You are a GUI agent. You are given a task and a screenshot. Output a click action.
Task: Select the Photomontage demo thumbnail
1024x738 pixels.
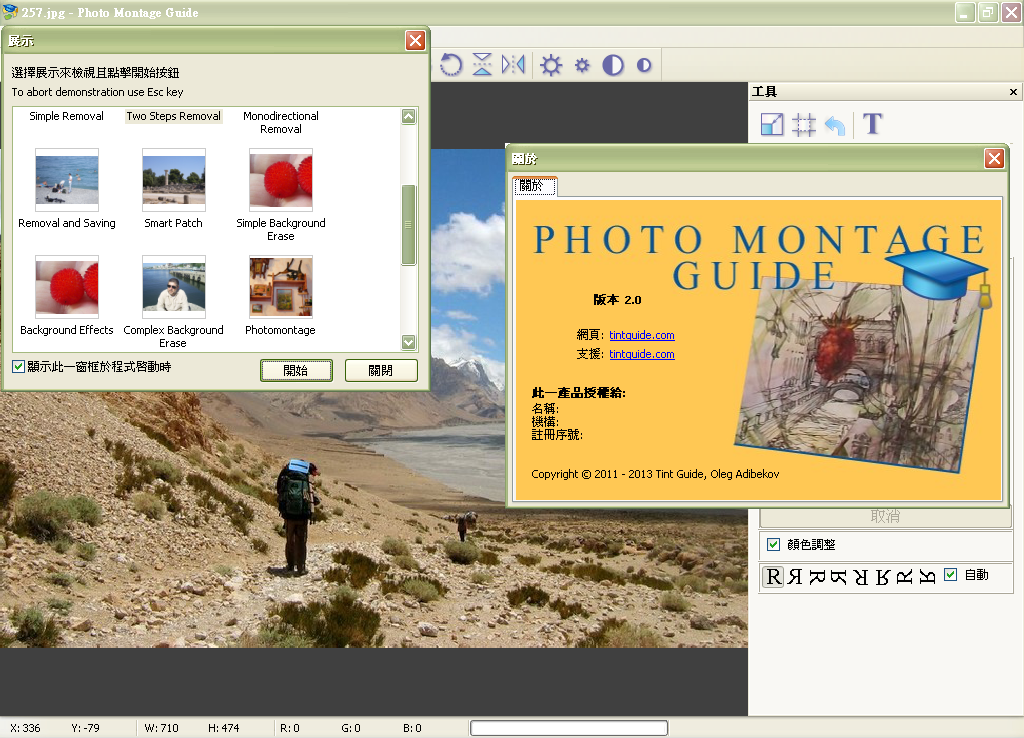coord(281,287)
